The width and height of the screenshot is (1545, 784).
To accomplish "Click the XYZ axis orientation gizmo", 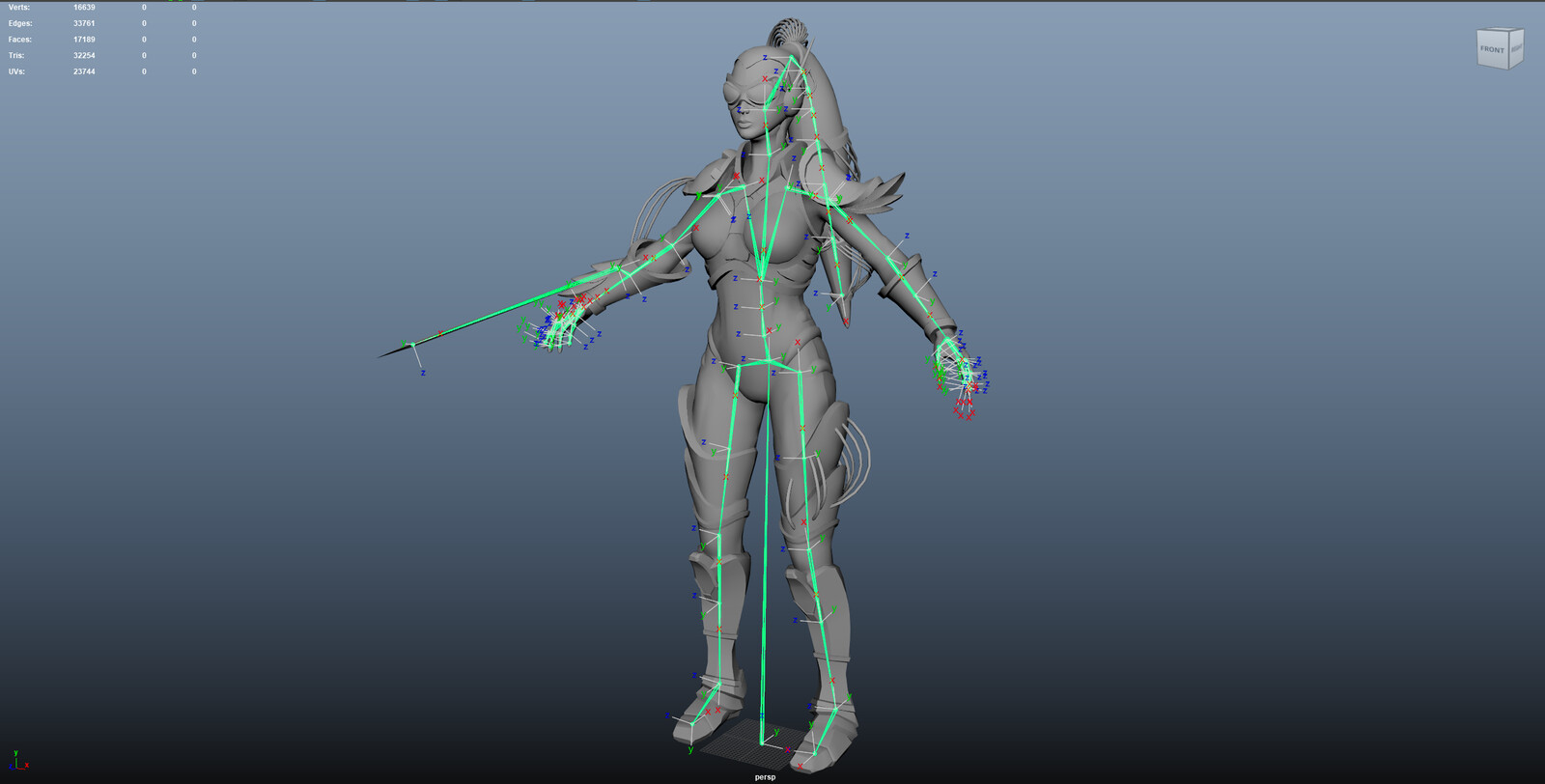I will point(18,760).
